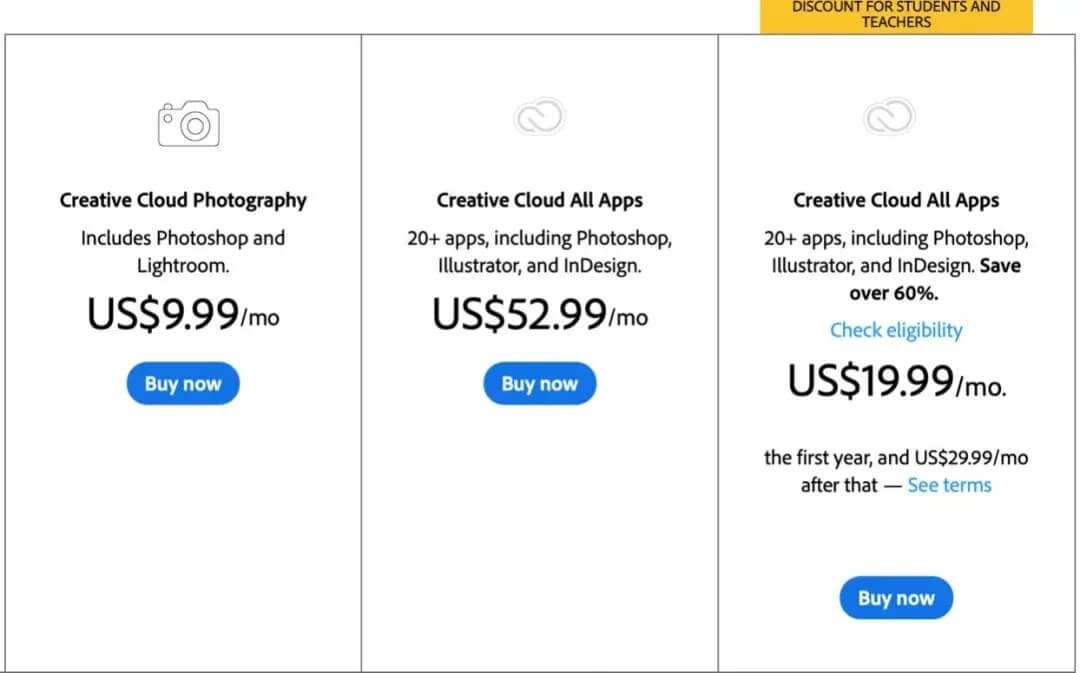This screenshot has width=1080, height=673.
Task: Select the Creative Cloud Photography heading
Action: point(183,200)
